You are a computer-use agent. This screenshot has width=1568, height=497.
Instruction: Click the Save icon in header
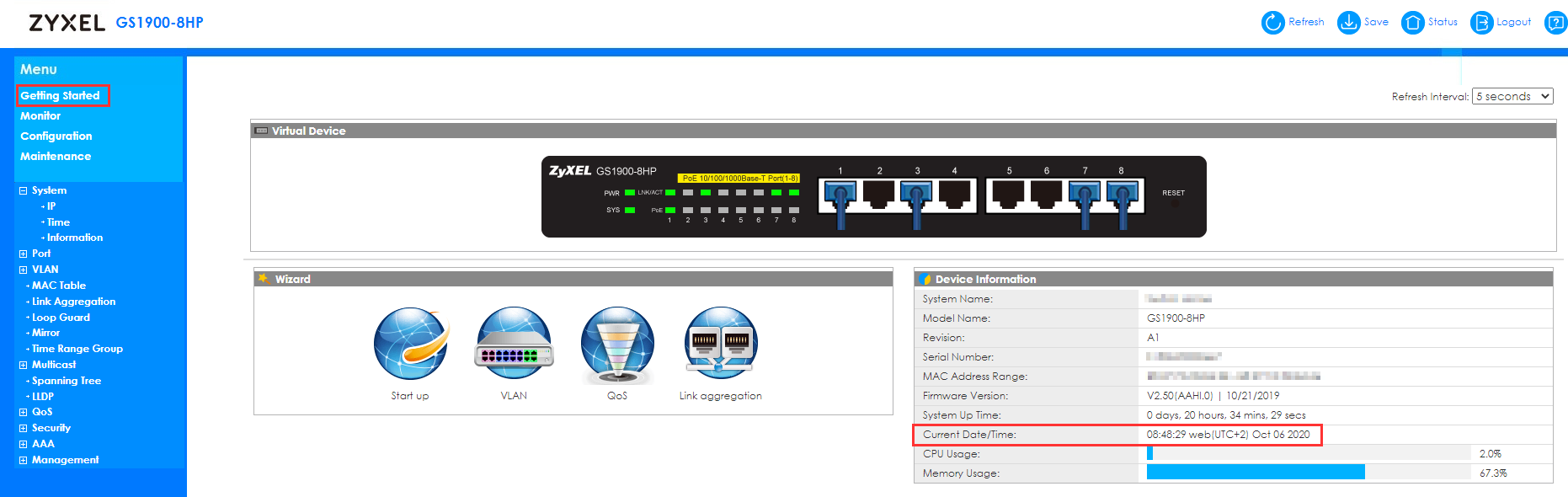tap(1348, 23)
